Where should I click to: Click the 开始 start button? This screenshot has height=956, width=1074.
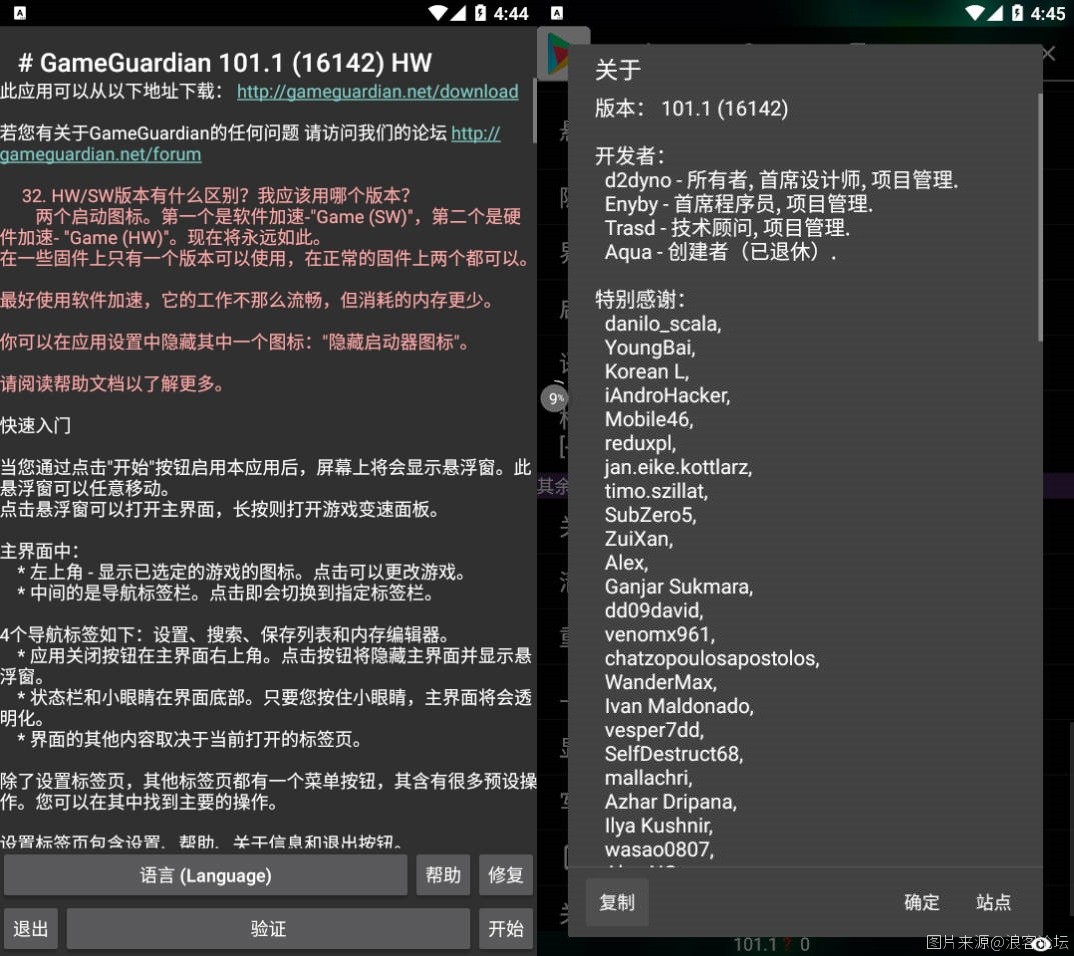coord(505,929)
